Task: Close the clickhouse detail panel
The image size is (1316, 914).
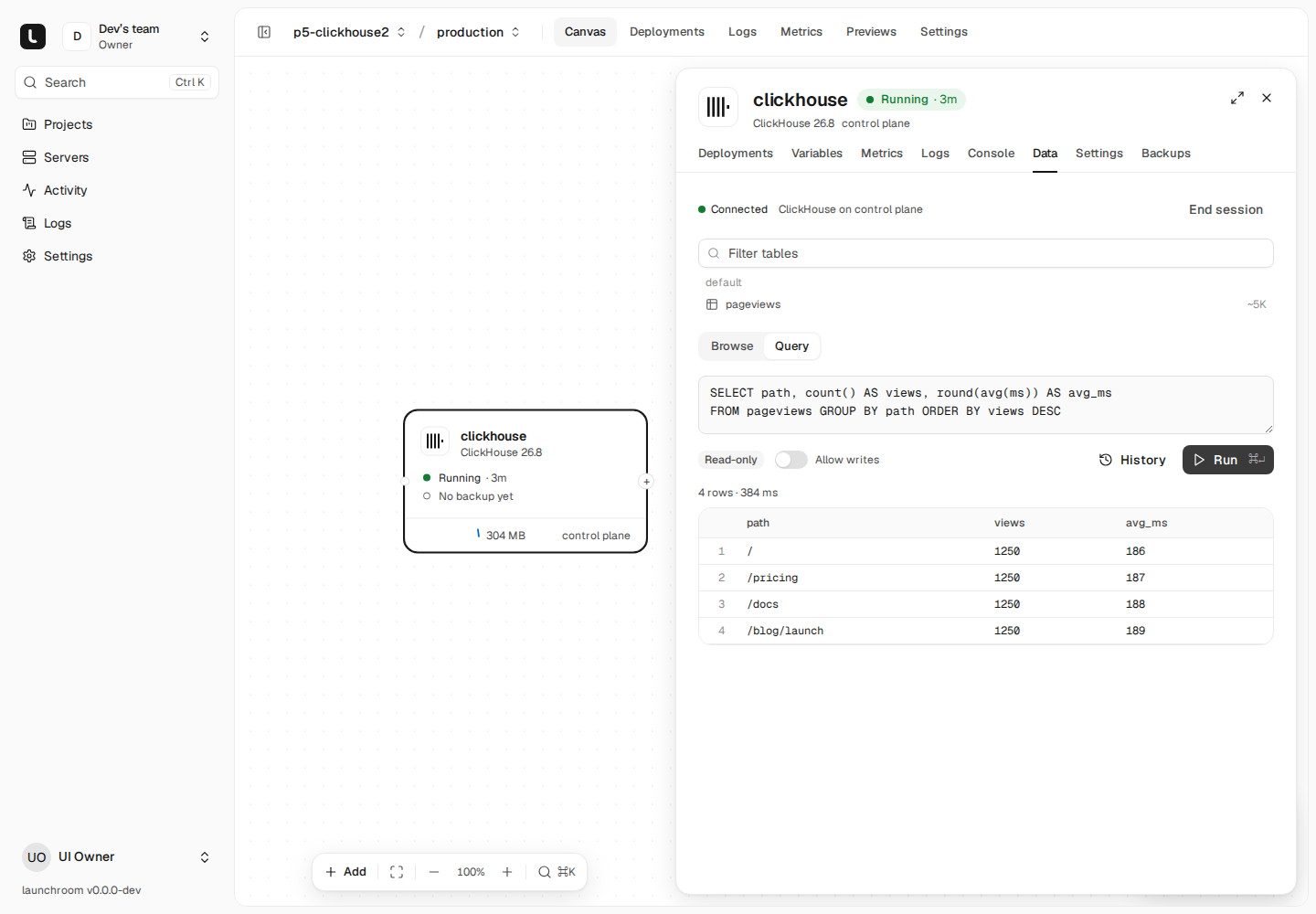Action: click(1267, 98)
